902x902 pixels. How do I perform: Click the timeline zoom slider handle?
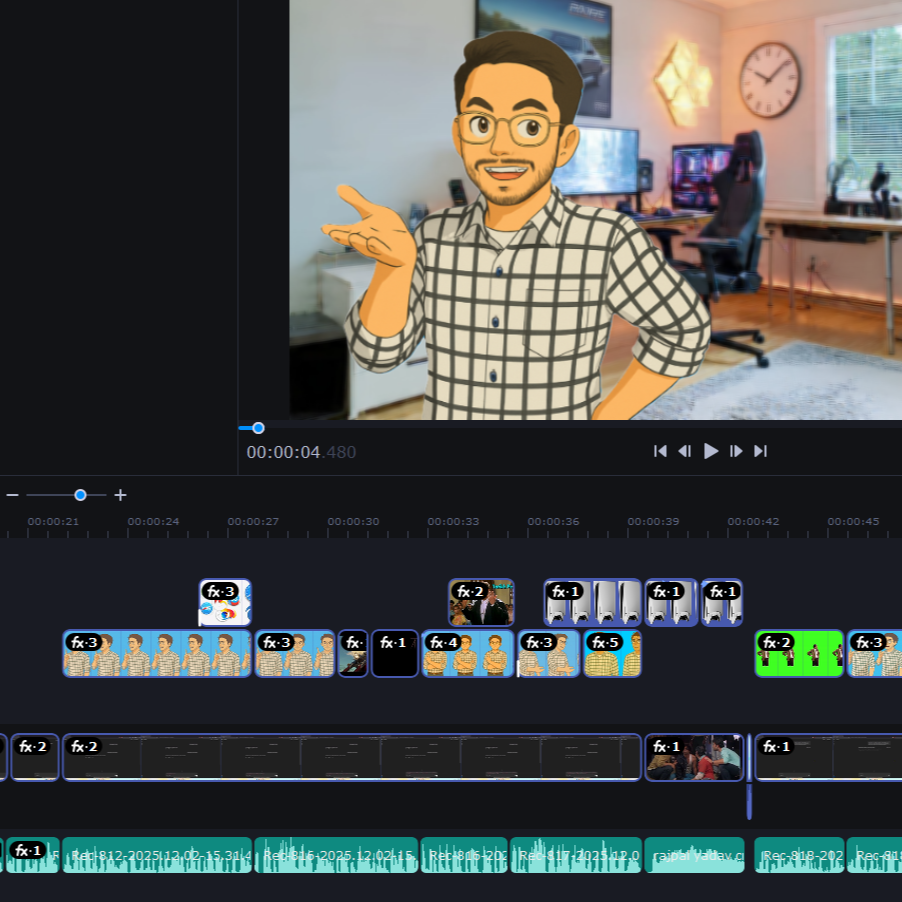pos(81,495)
